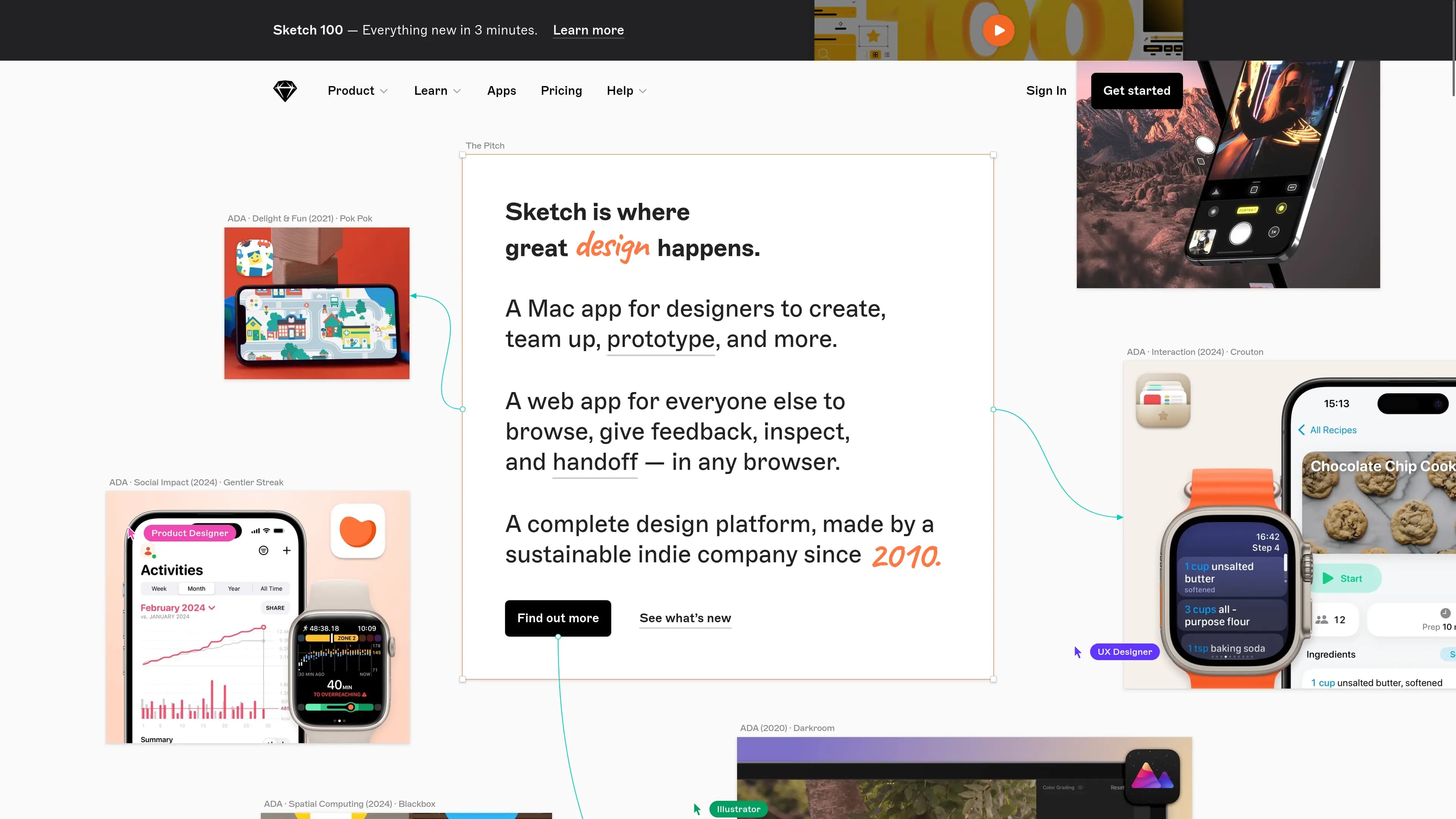
Task: Click the Gentler Streak heart app icon
Action: 358,531
